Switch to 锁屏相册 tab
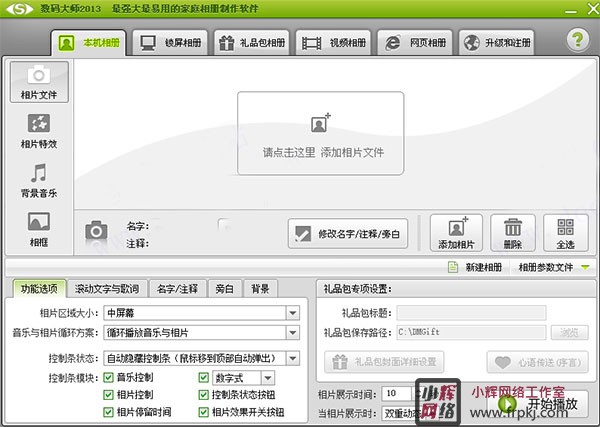Screen dimensions: 600x427 pos(170,42)
